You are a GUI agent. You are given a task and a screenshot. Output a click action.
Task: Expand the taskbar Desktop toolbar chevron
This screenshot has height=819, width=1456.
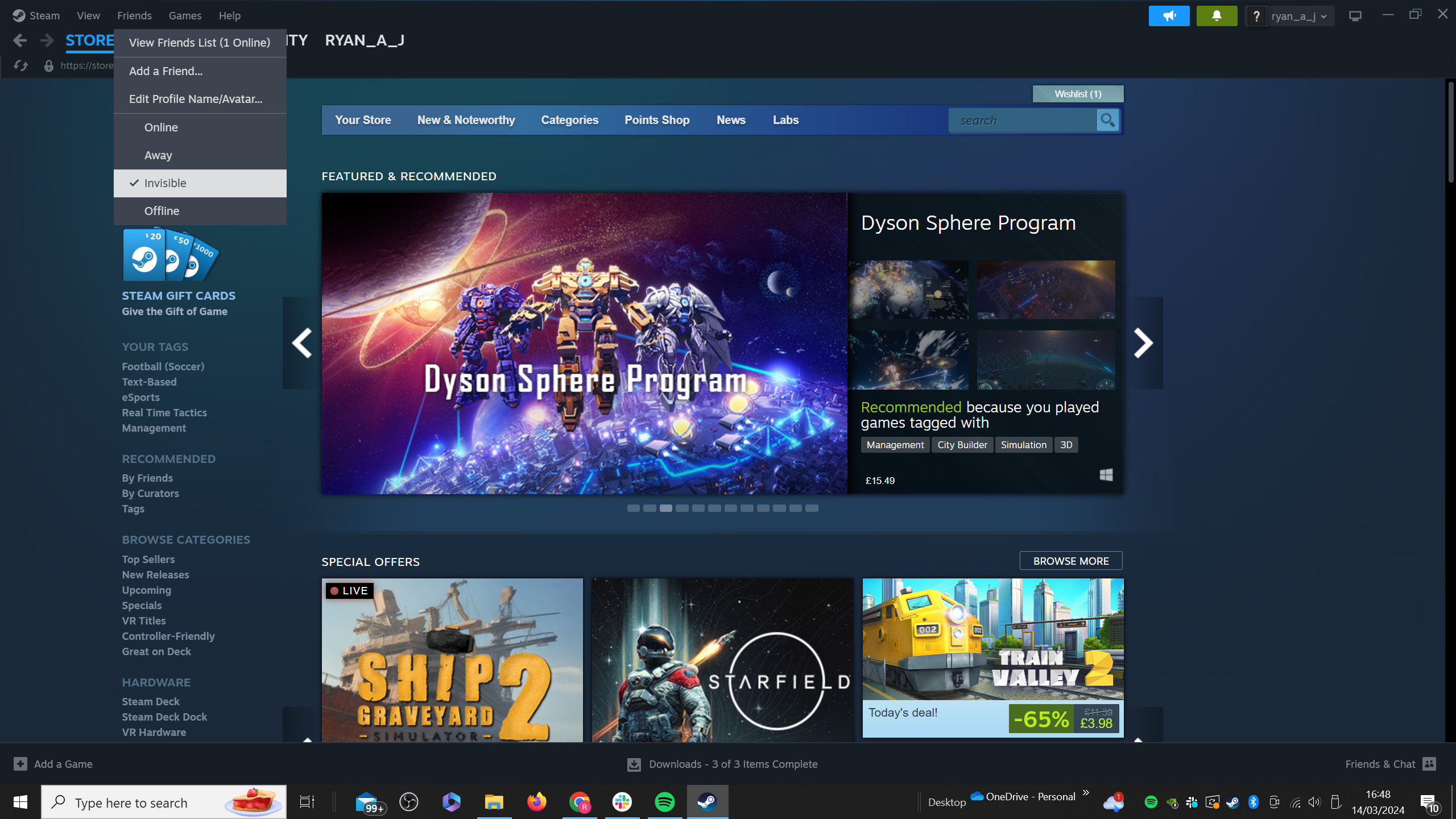click(1086, 792)
